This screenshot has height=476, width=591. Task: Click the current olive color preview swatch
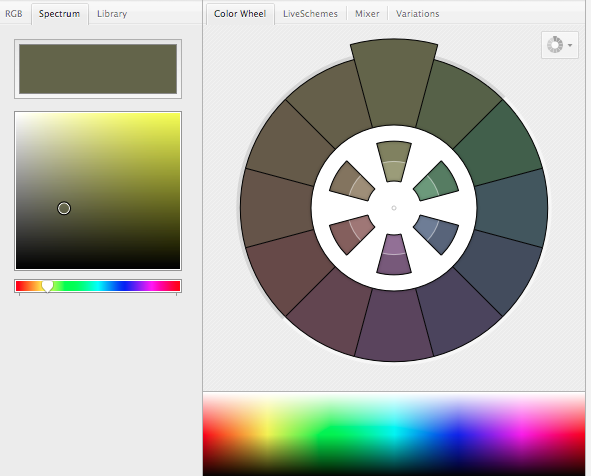[98, 69]
